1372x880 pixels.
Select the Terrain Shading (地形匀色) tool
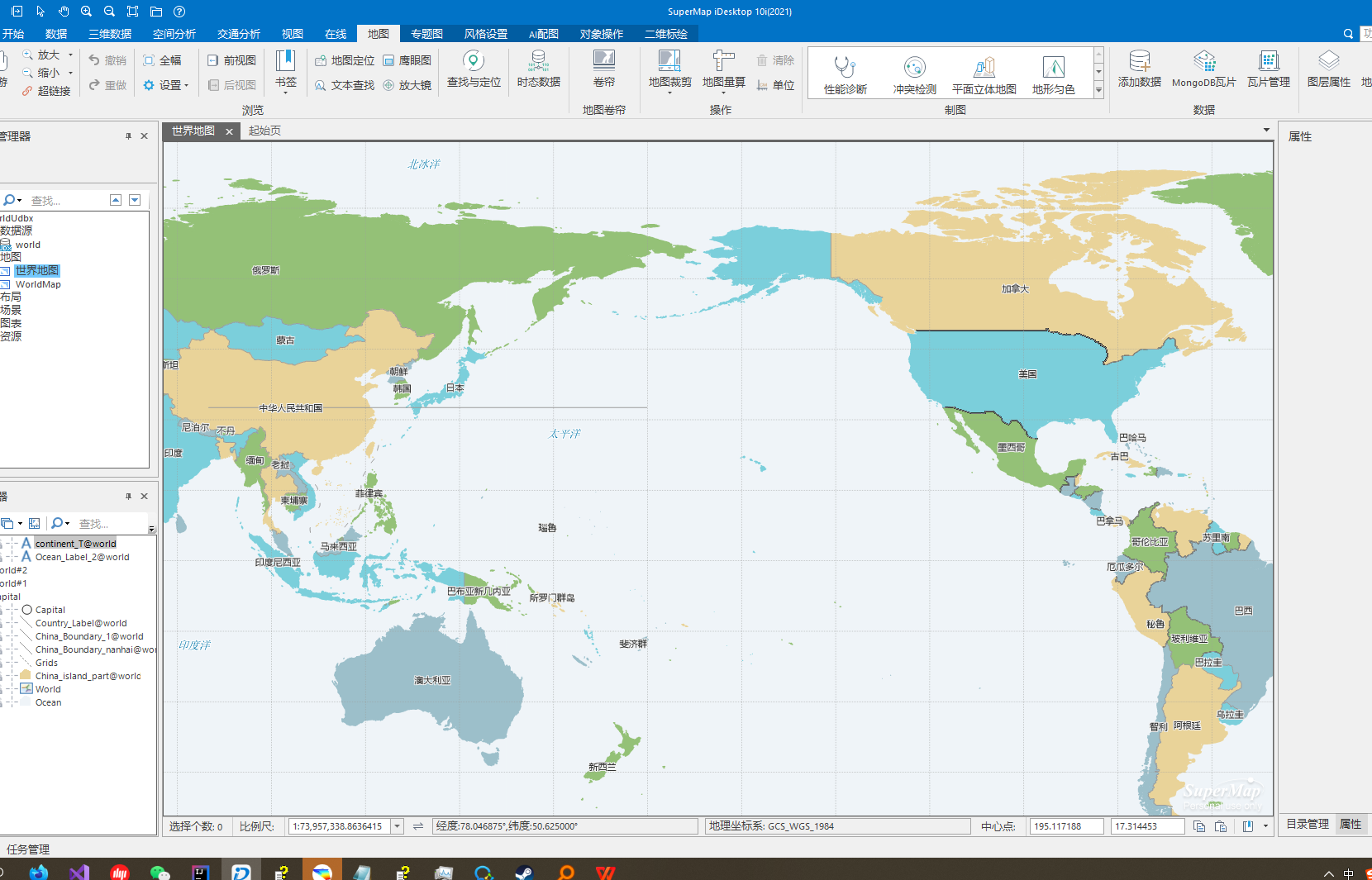1053,74
